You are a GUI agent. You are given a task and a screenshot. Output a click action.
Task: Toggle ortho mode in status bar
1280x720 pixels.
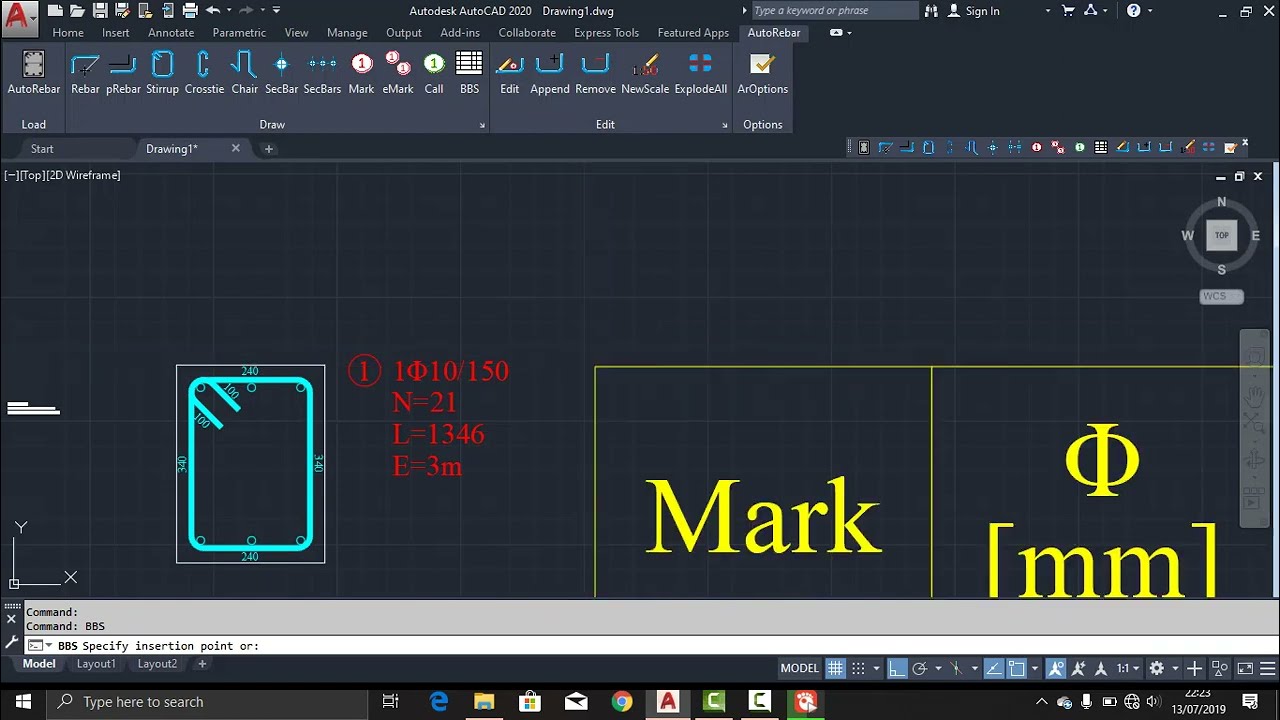897,668
